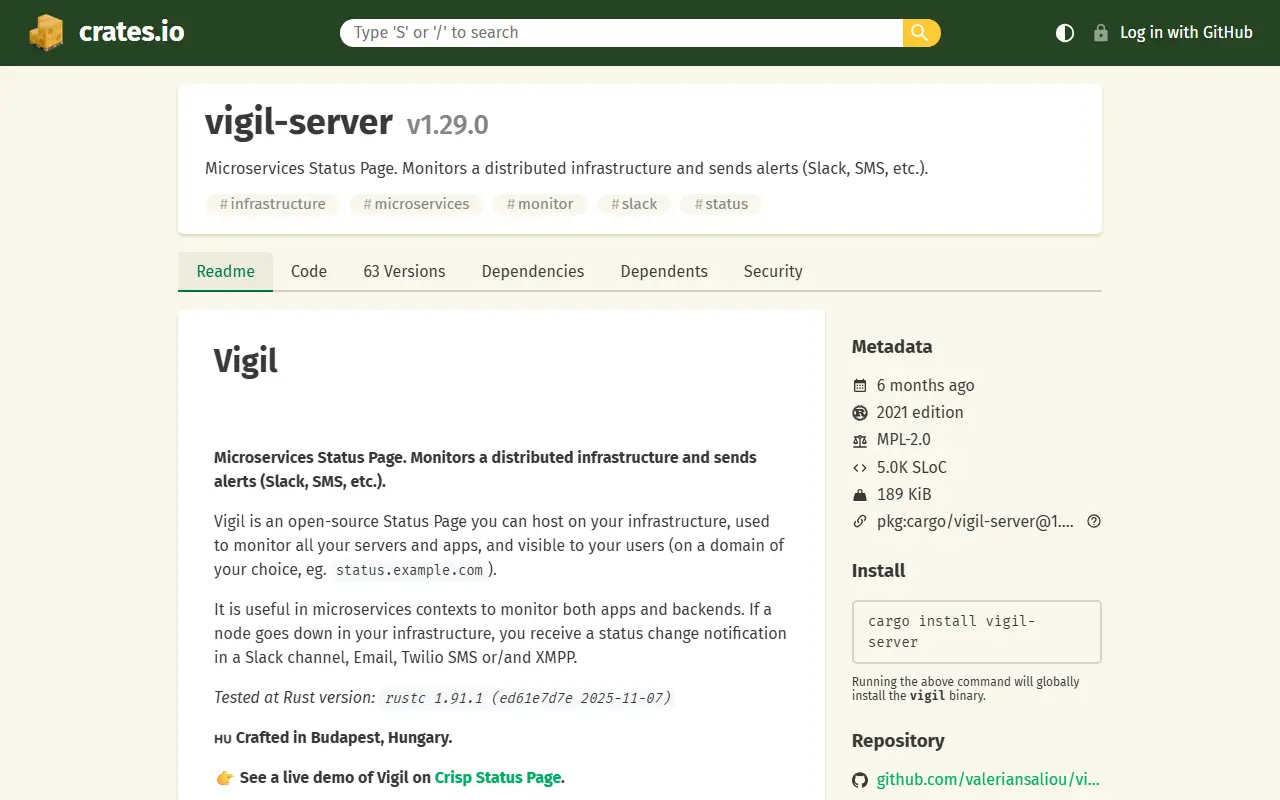This screenshot has width=1280, height=800.
Task: Click the GitHub icon under Repository
Action: (x=860, y=780)
